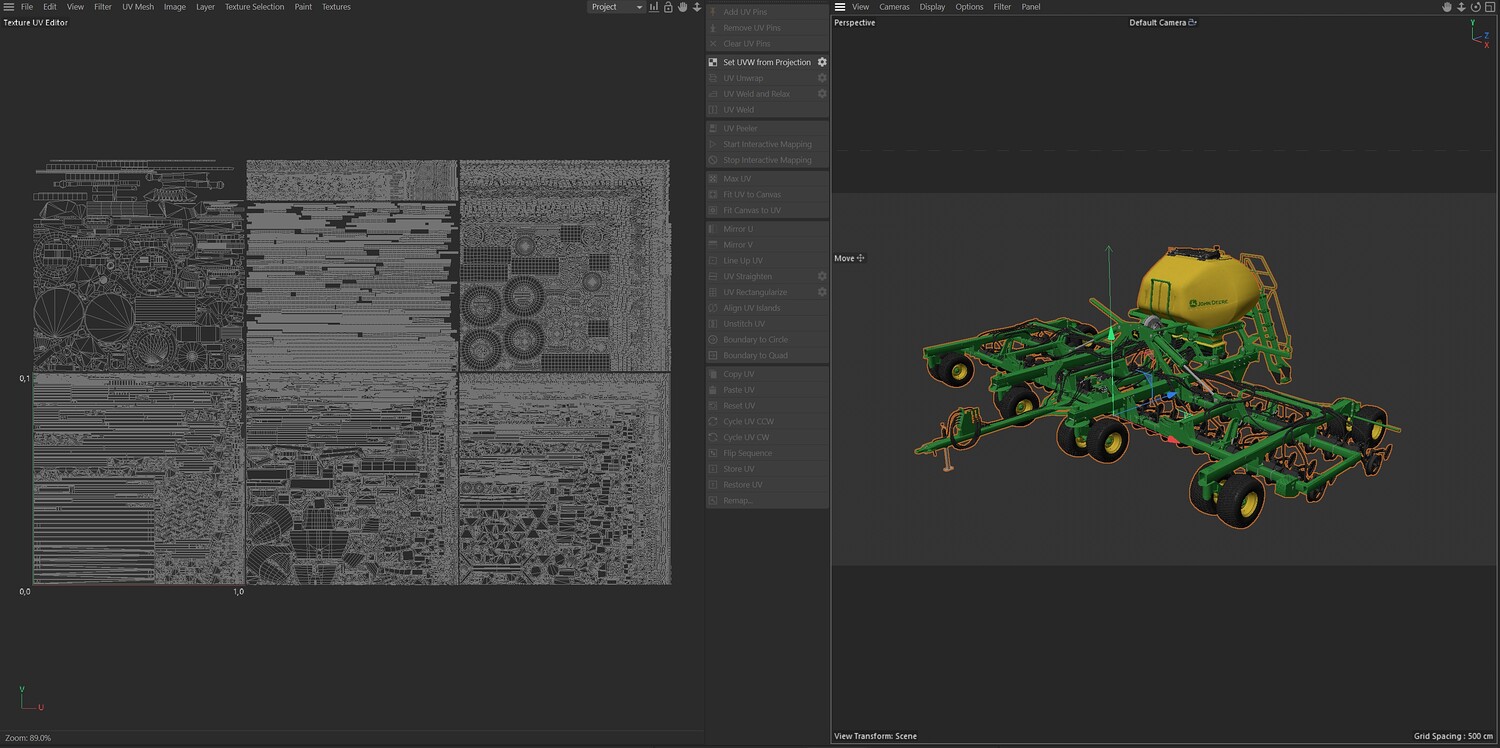Click the zoom arrows icon in UV editor header
The image size is (1500, 748).
697,7
